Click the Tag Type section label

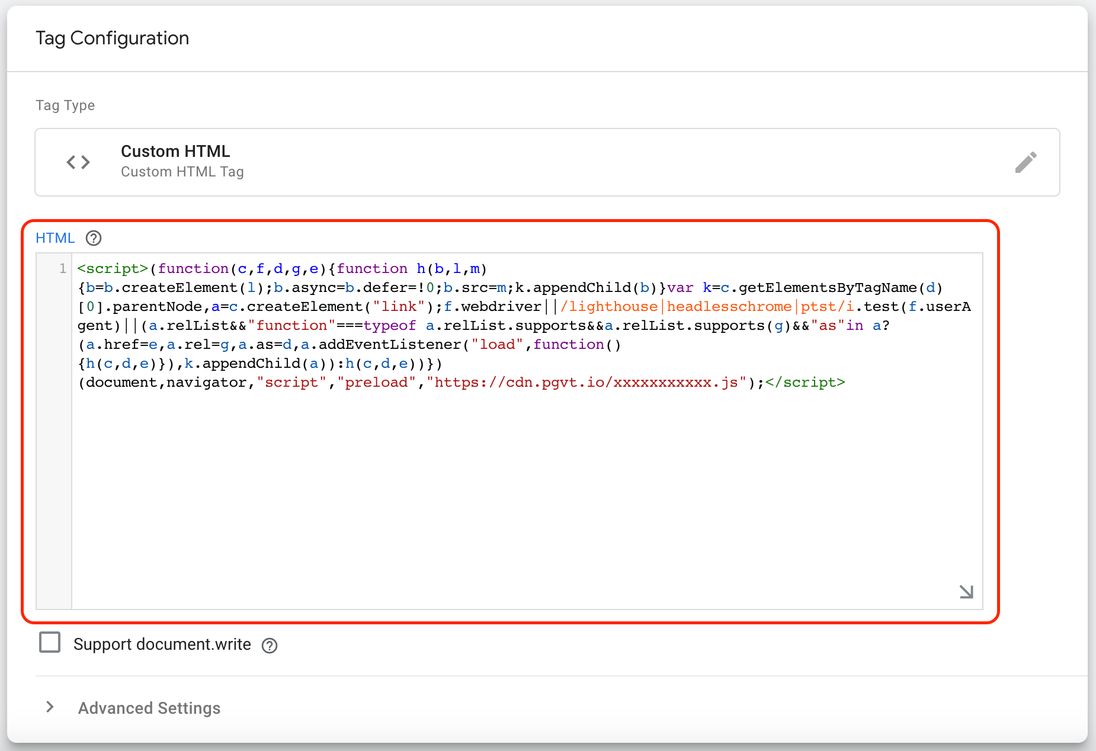click(x=67, y=105)
